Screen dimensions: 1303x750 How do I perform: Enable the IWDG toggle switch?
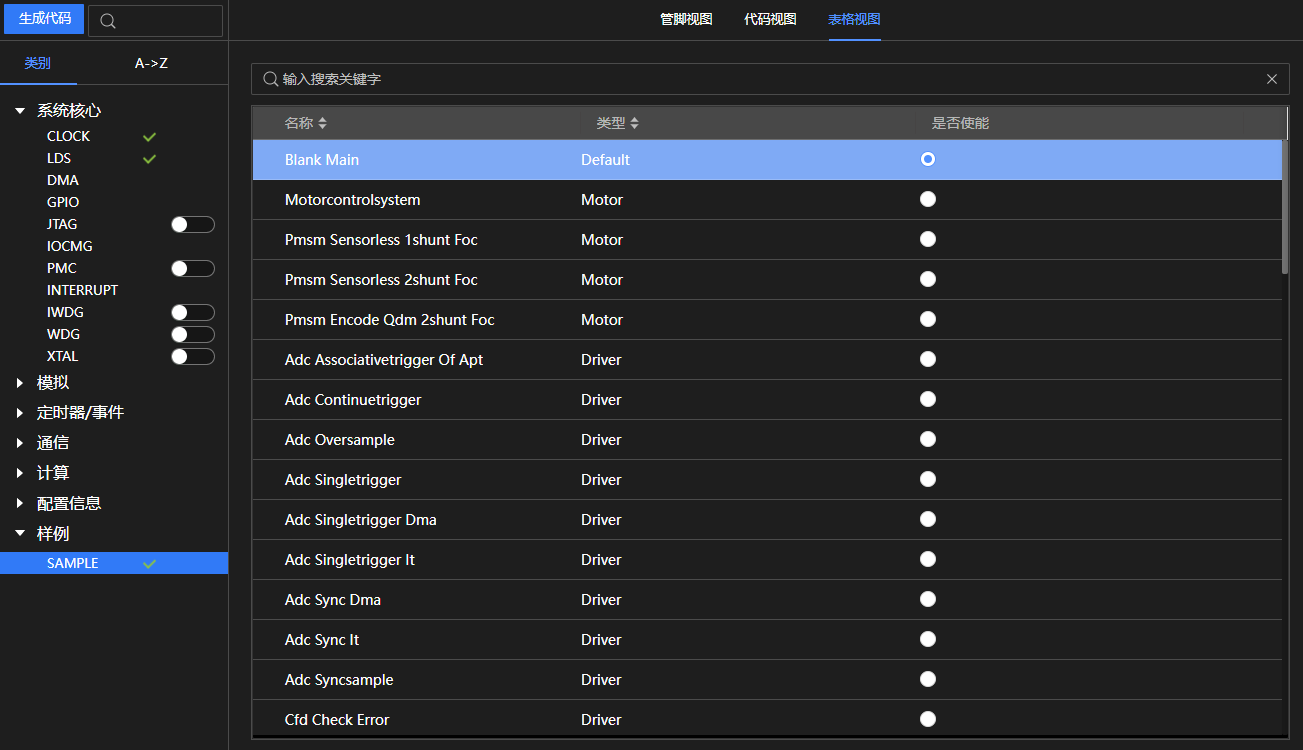[192, 313]
